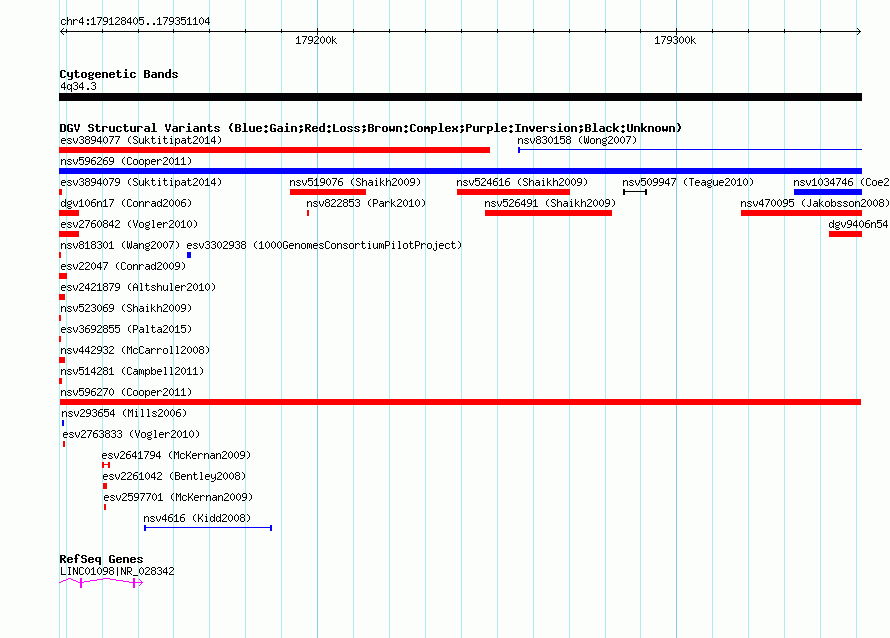Screen dimensions: 890x638
Task: Select the nsv596269 (Cooper2011) blue gain bar
Action: point(460,171)
